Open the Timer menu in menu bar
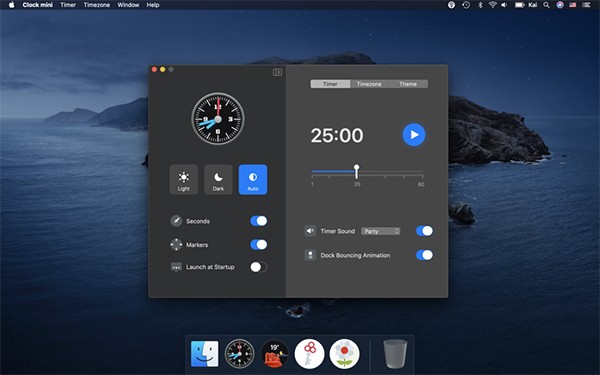The width and height of the screenshot is (600, 375). [68, 5]
